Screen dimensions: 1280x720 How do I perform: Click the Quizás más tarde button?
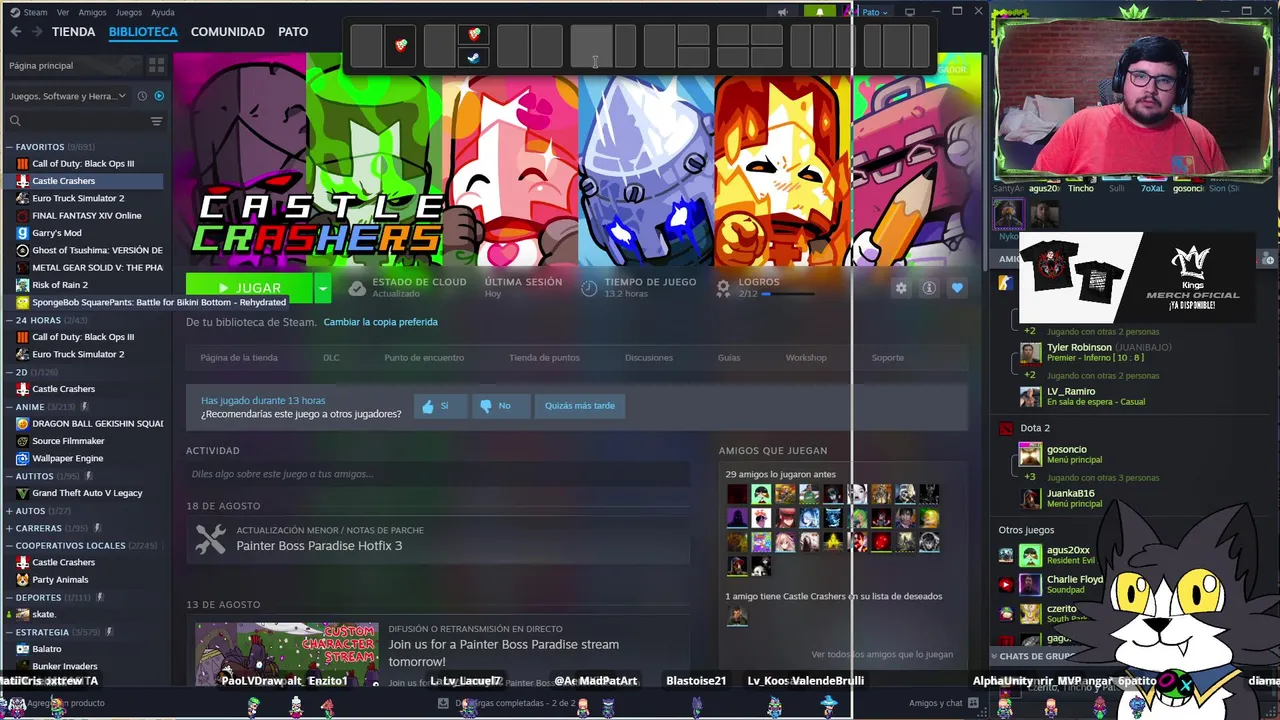click(x=580, y=406)
